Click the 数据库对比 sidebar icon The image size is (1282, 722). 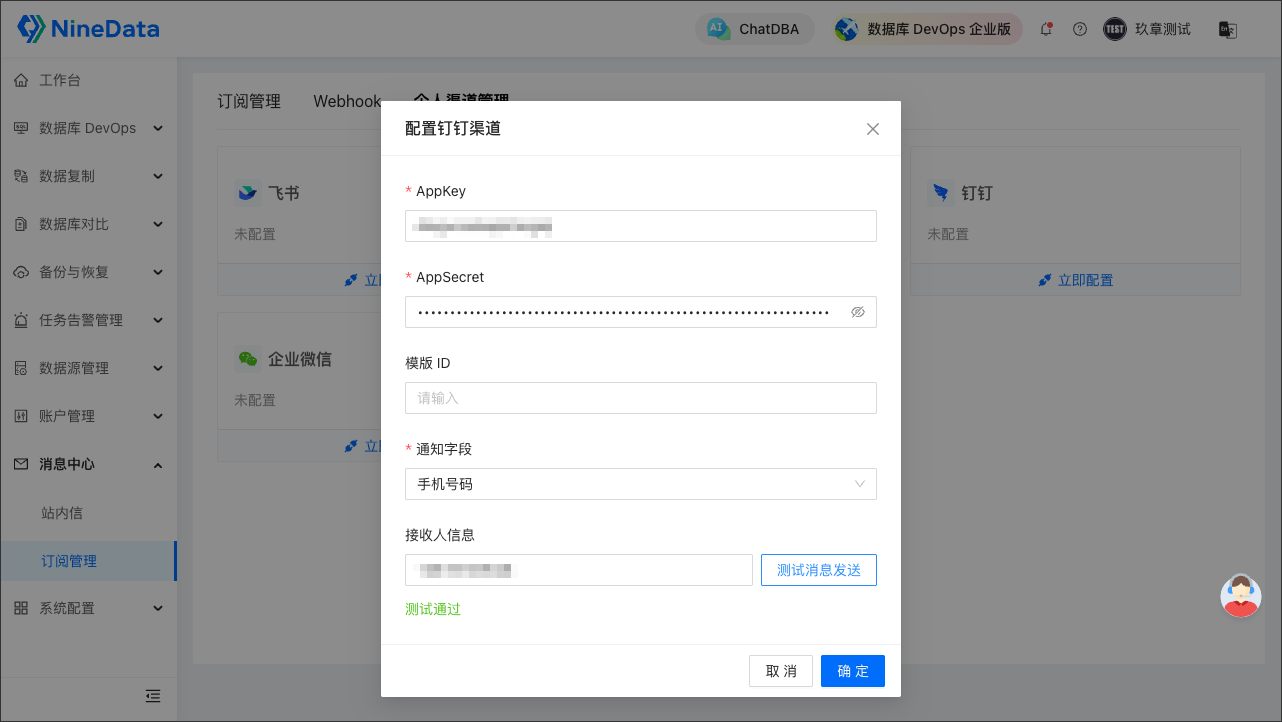coord(21,224)
